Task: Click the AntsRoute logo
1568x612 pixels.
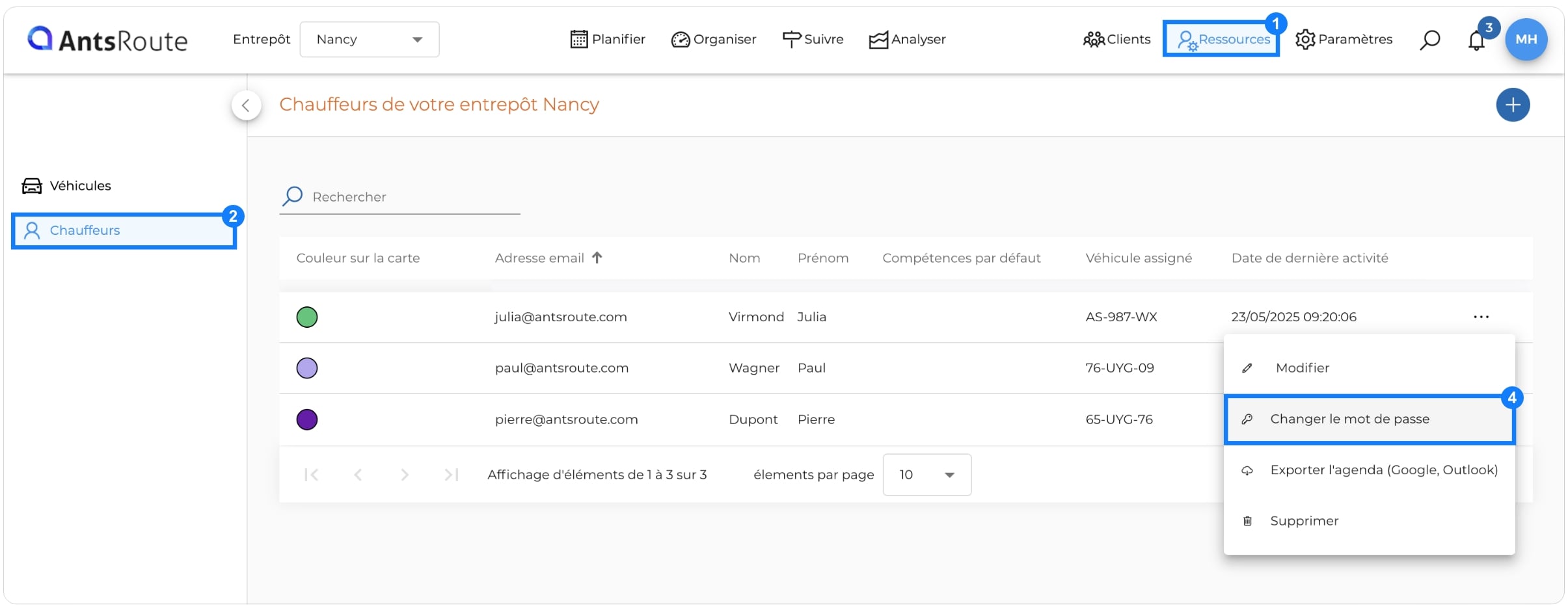Action: point(107,40)
